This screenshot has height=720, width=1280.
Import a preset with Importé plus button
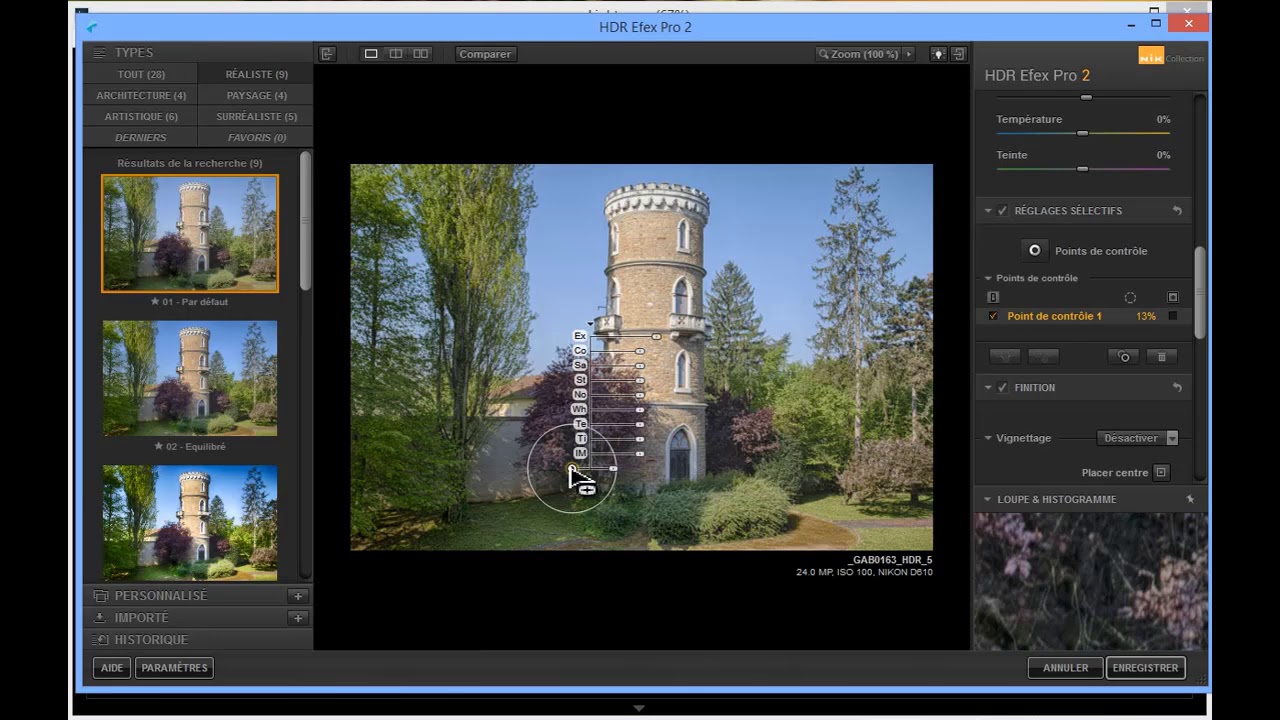297,618
